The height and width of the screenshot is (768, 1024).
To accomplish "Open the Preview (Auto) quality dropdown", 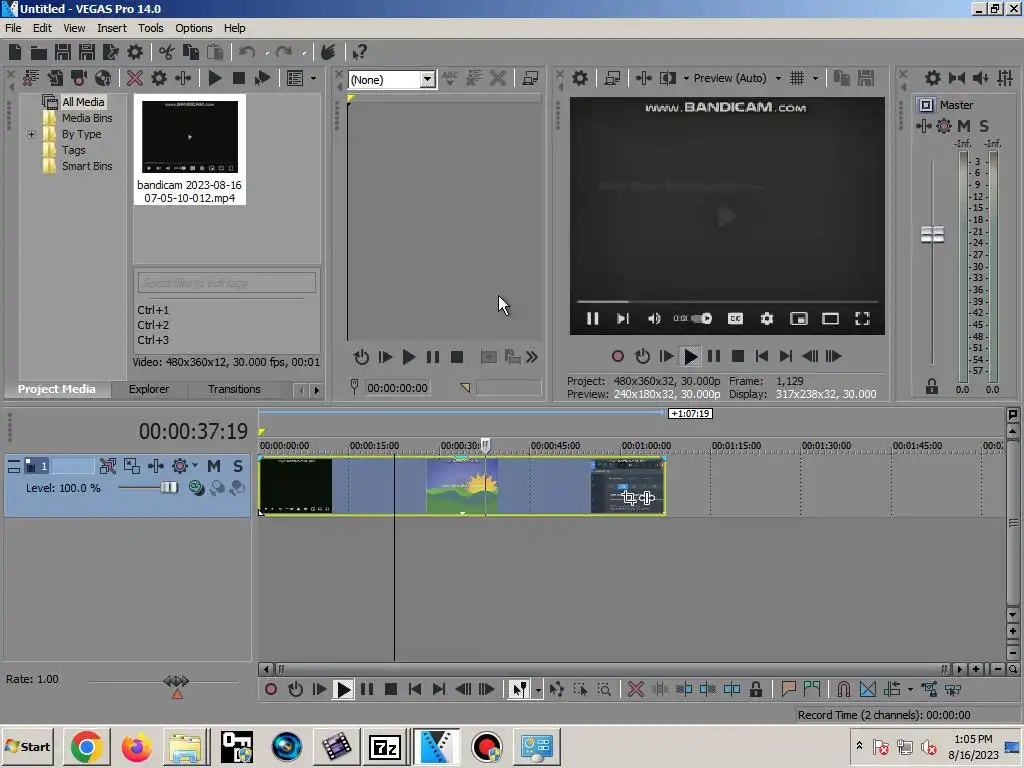I will pos(778,78).
